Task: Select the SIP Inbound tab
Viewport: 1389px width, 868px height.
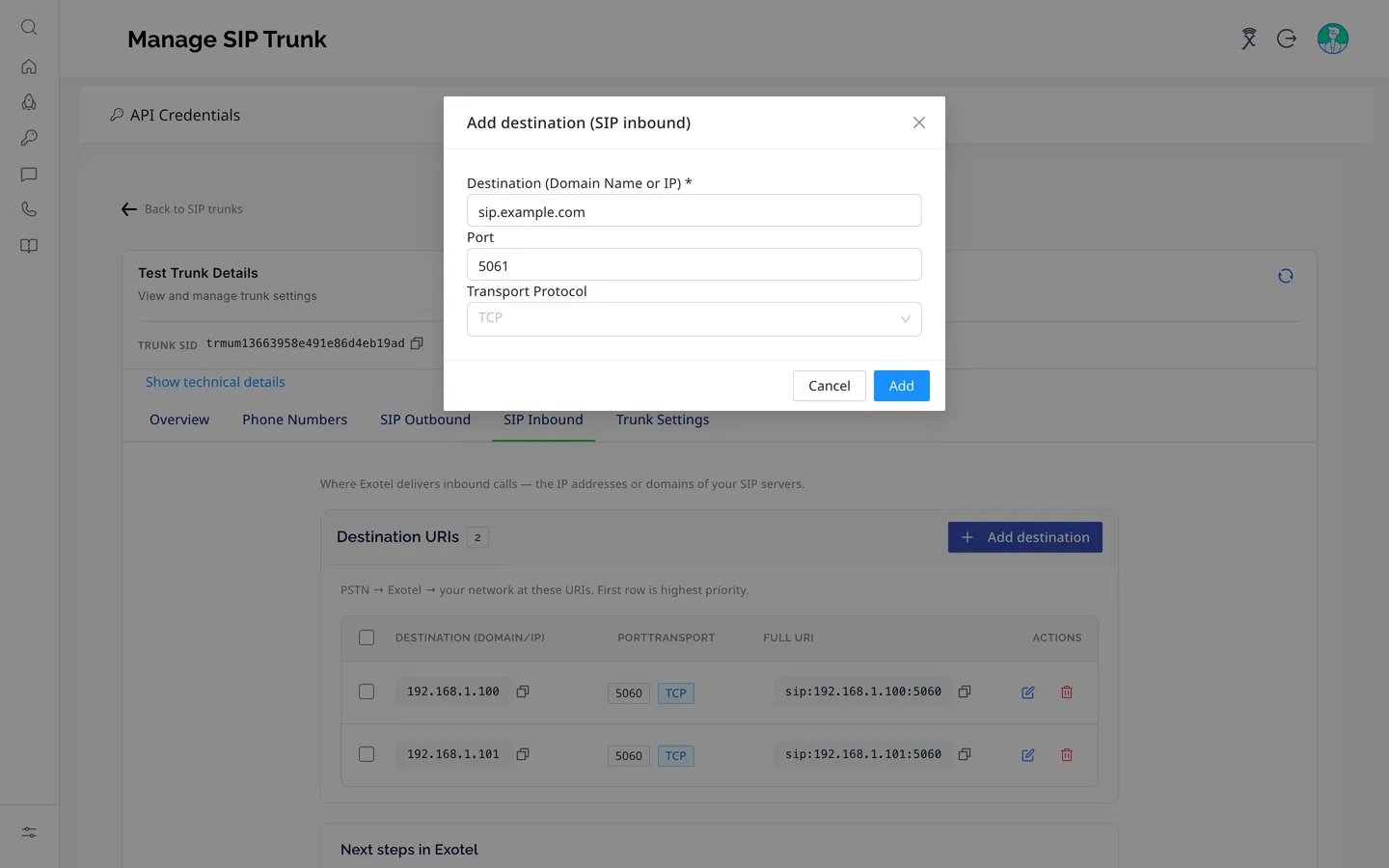Action: (x=543, y=420)
